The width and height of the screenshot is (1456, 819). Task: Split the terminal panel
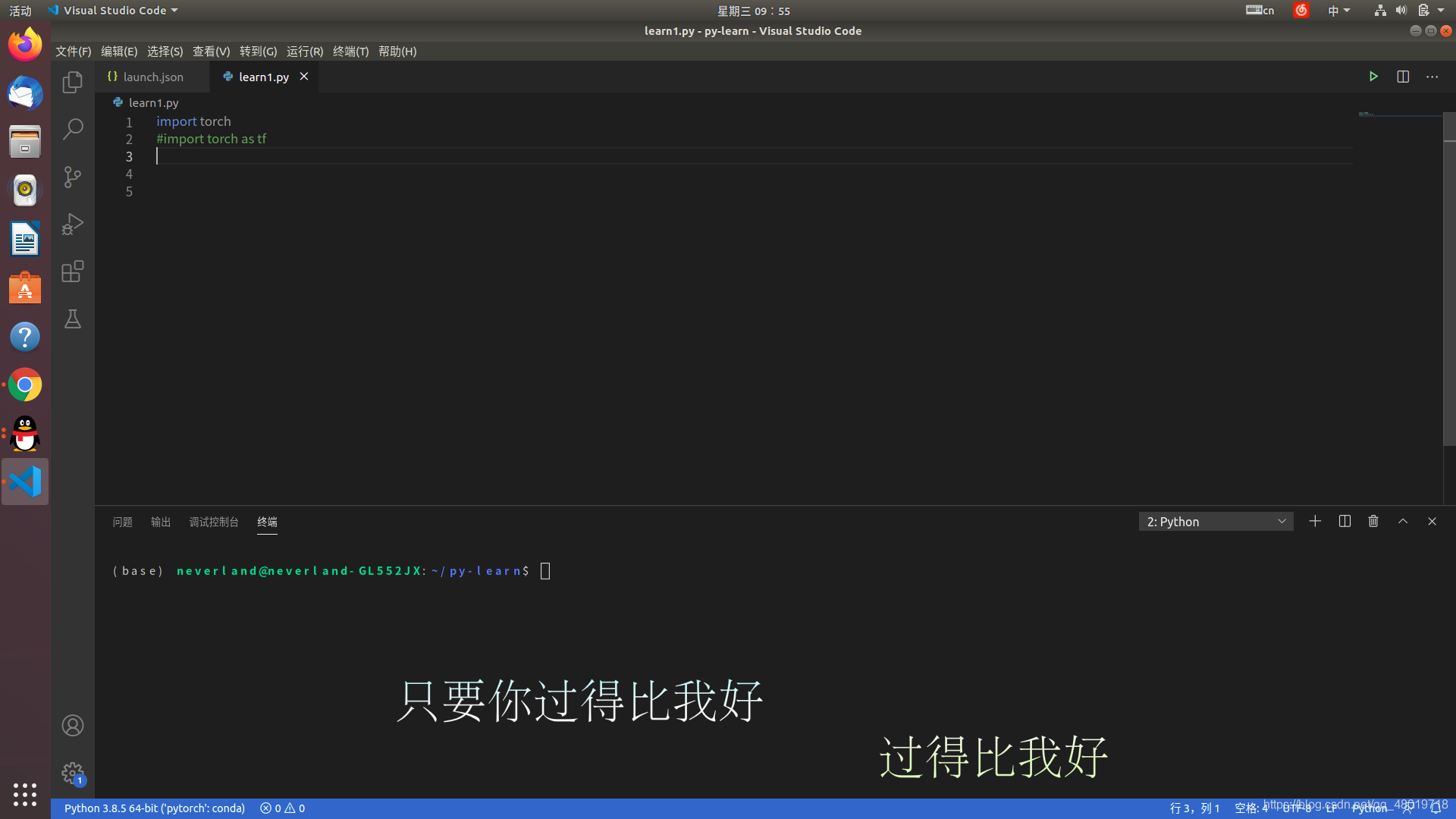click(1345, 521)
